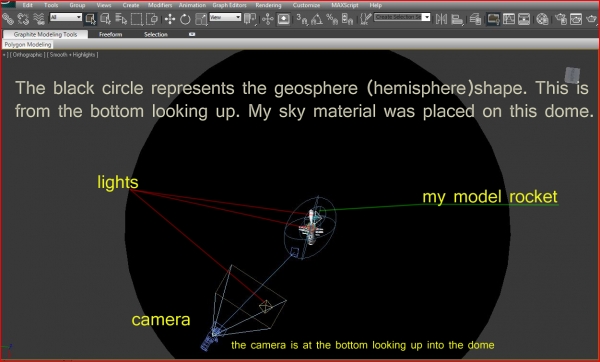
Task: Open the Views menu
Action: point(104,5)
